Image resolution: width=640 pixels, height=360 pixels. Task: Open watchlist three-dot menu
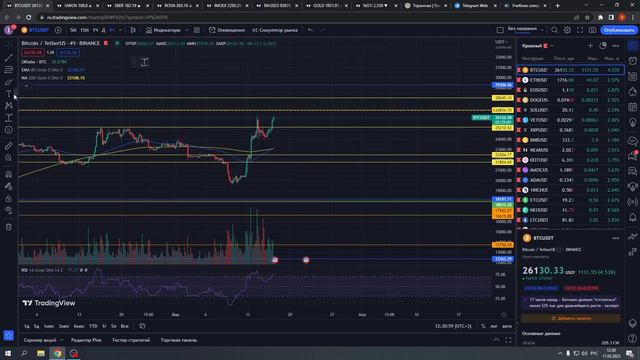click(616, 46)
